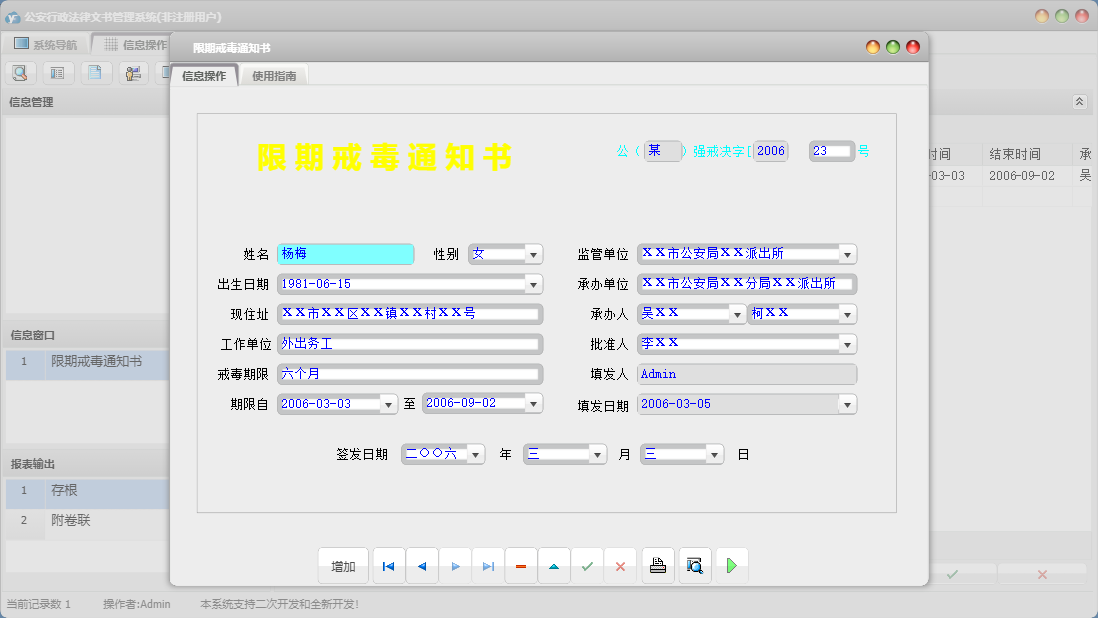Confirm changes with the green check icon
1098x618 pixels.
(587, 565)
